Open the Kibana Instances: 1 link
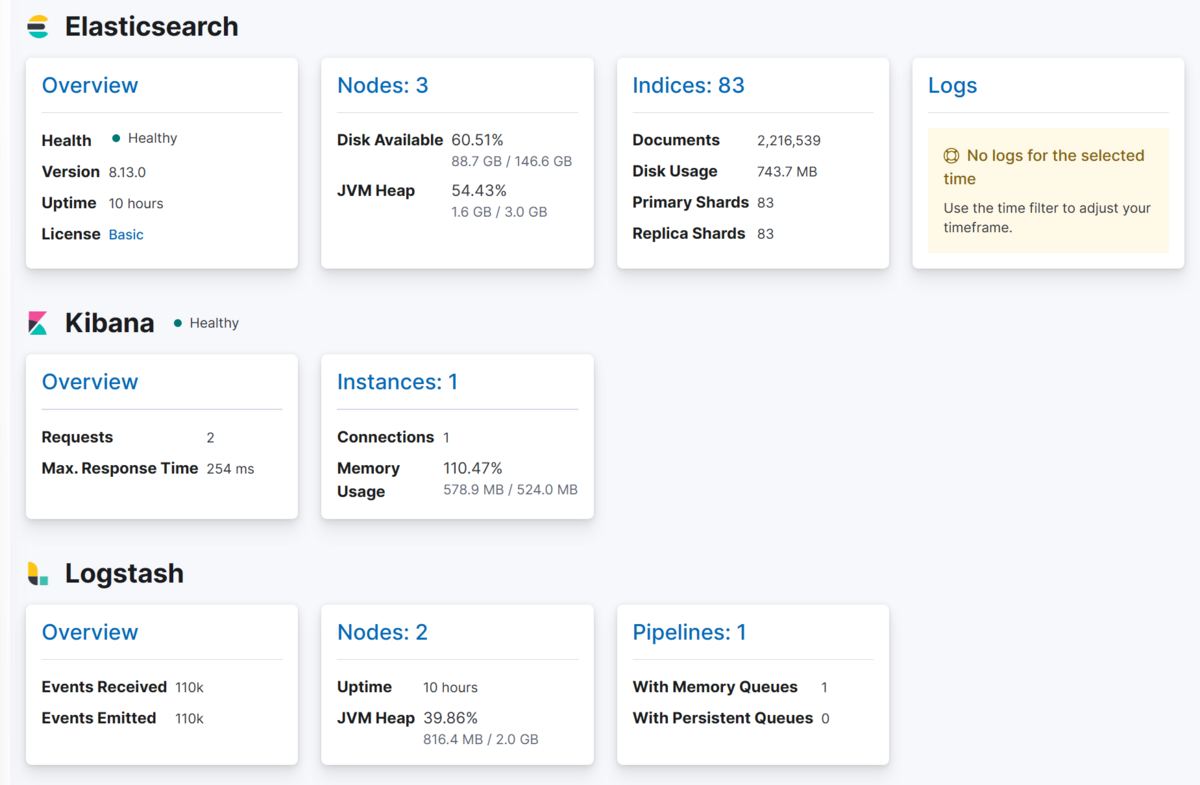1200x785 pixels. tap(398, 382)
